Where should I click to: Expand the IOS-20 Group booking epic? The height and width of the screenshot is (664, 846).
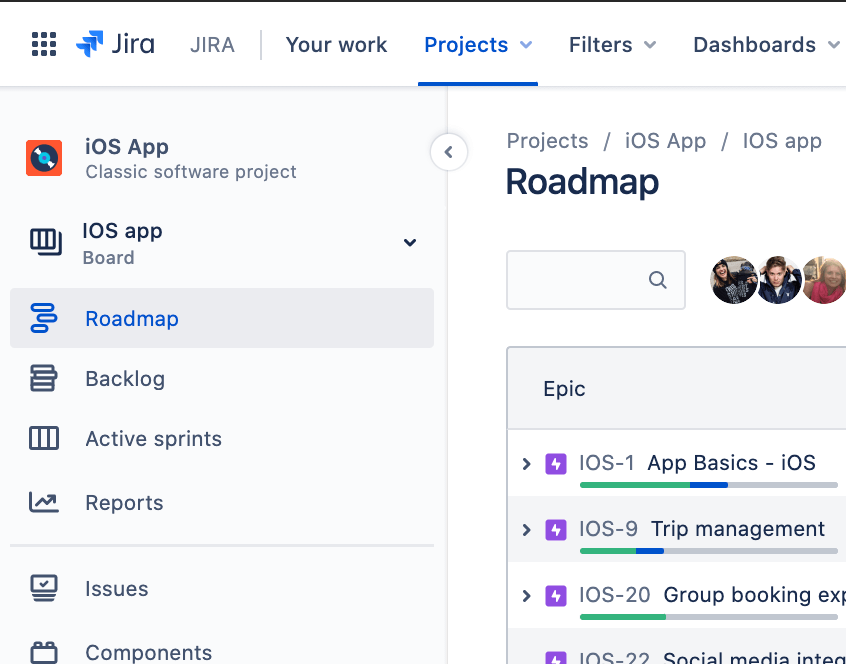[527, 596]
